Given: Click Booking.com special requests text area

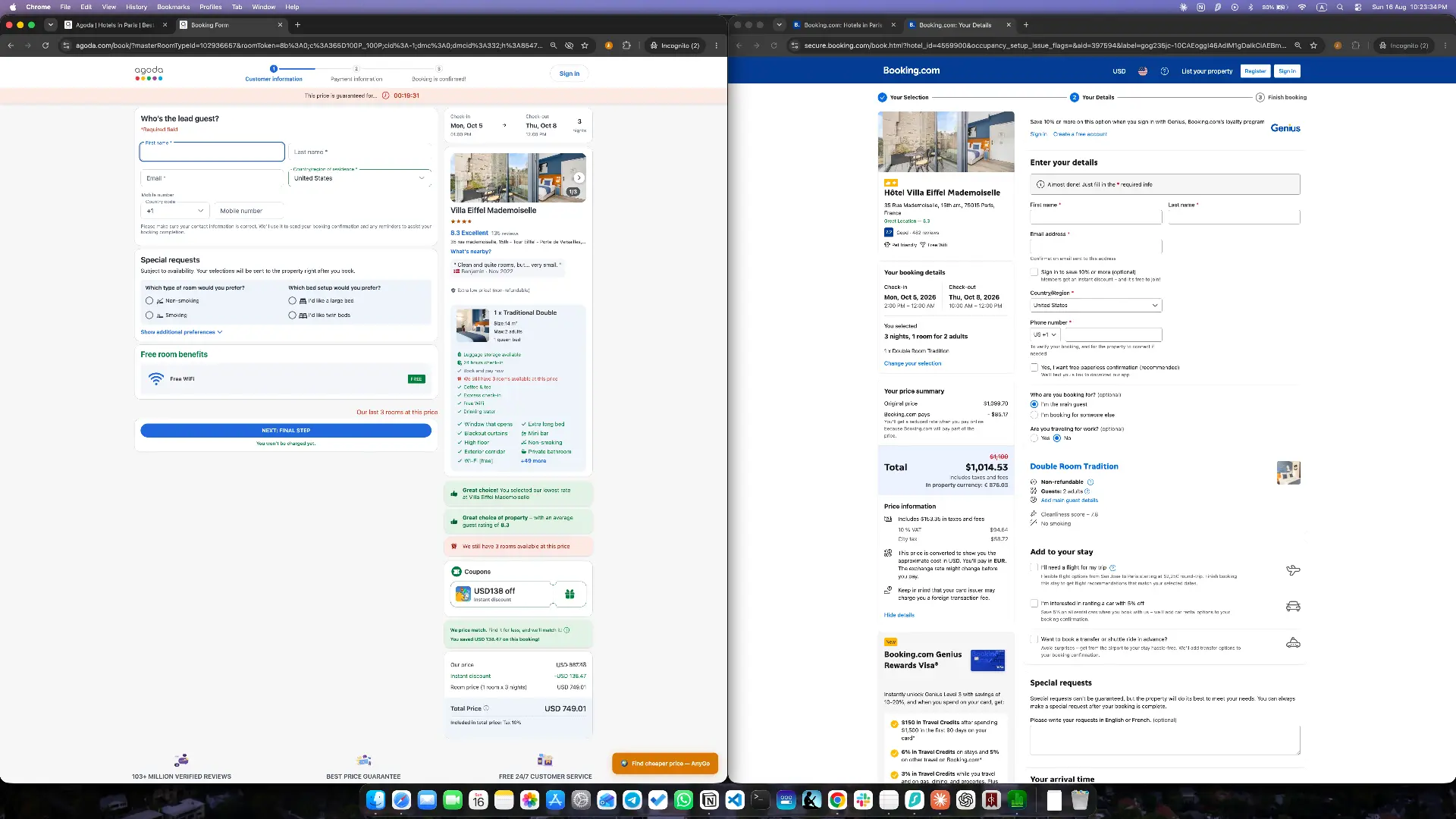Looking at the screenshot, I should [x=1165, y=740].
